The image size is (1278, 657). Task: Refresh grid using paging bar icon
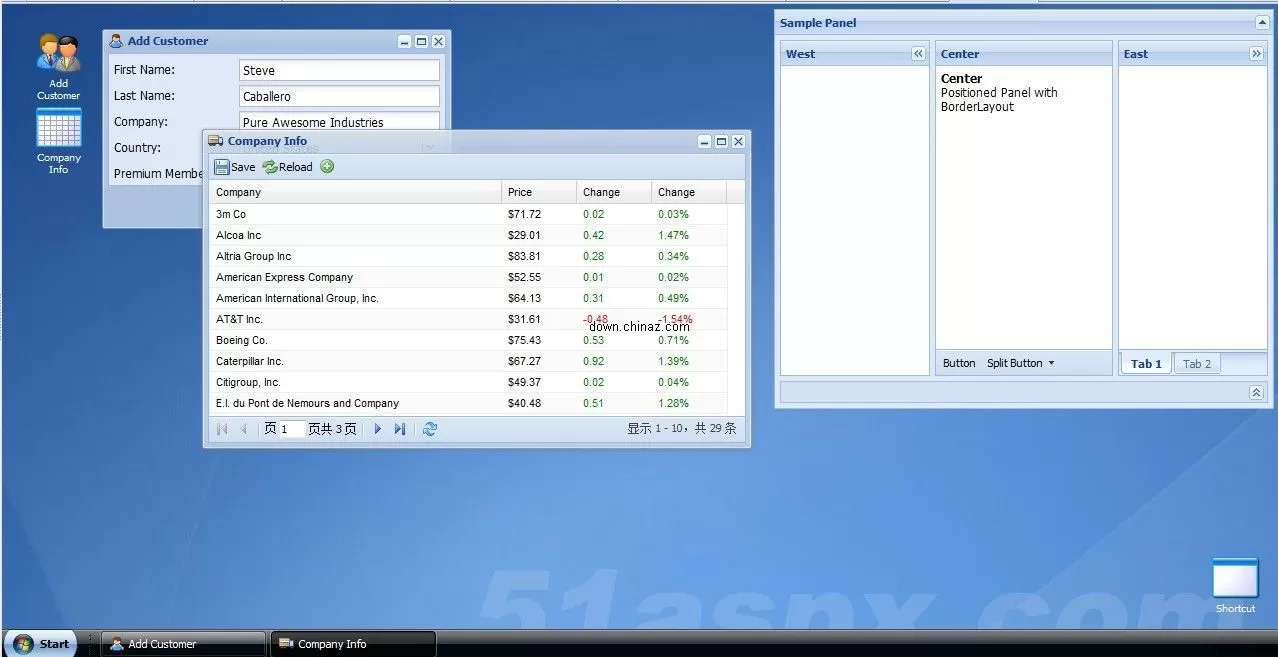click(x=430, y=429)
